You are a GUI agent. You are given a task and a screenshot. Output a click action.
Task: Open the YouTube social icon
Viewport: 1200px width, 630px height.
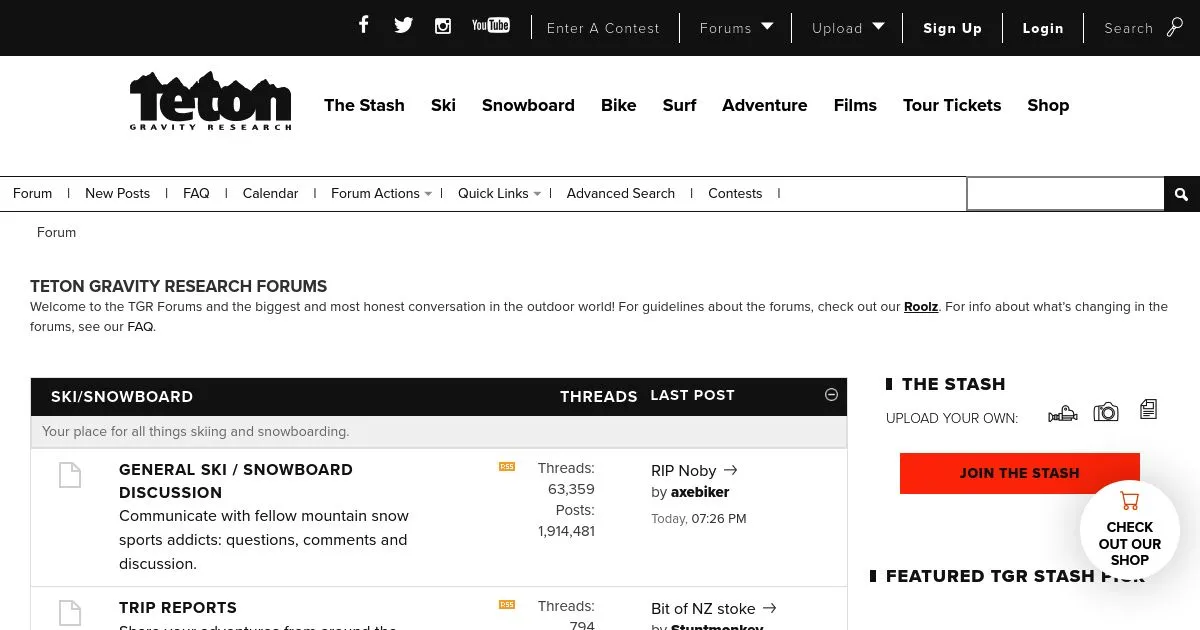[x=491, y=25]
